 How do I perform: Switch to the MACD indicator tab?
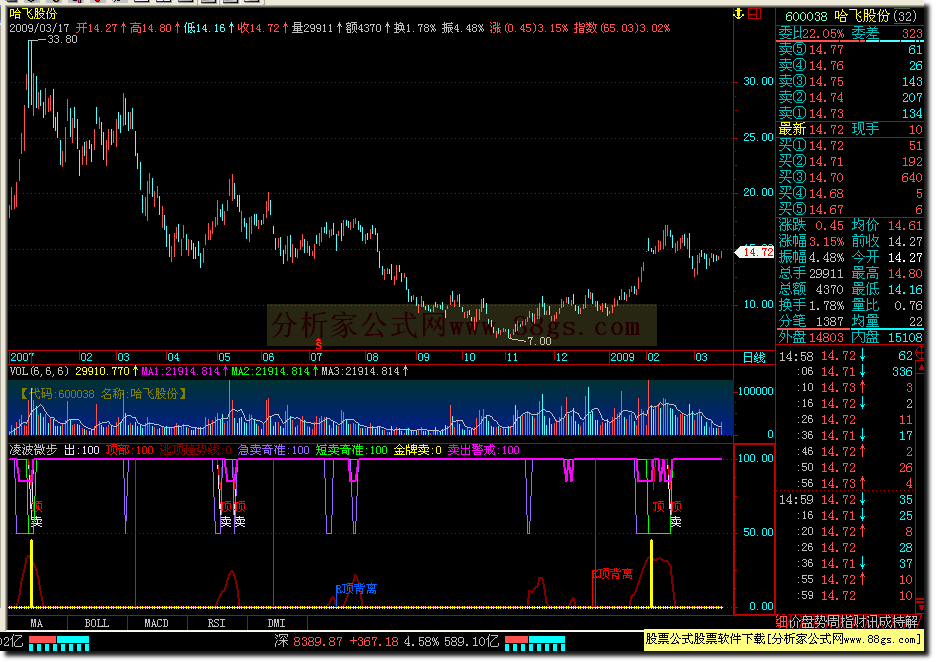156,623
